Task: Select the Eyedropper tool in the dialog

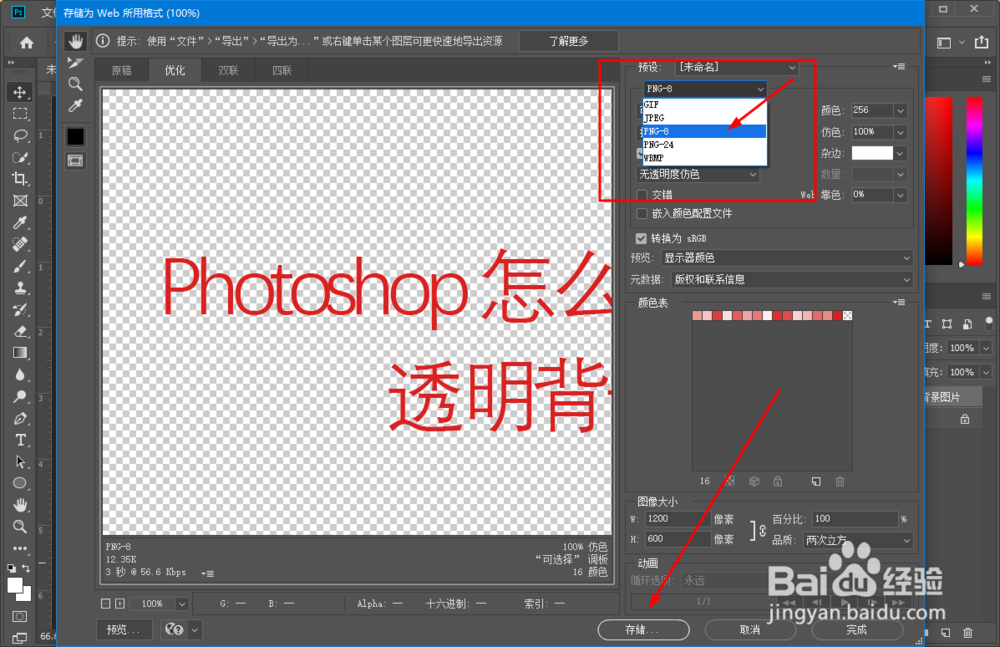Action: [x=75, y=107]
